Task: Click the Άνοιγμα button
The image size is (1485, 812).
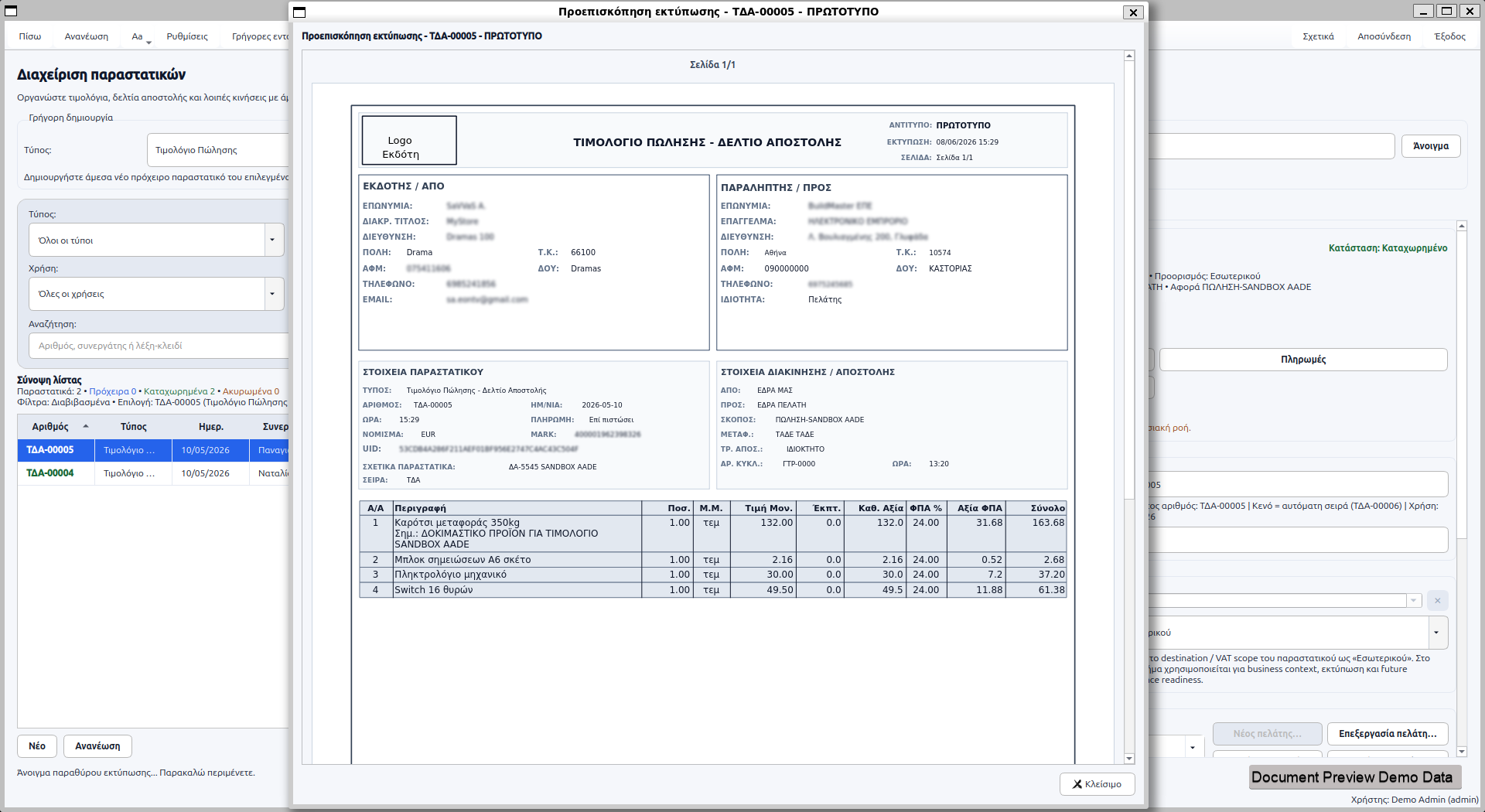Action: tap(1431, 146)
